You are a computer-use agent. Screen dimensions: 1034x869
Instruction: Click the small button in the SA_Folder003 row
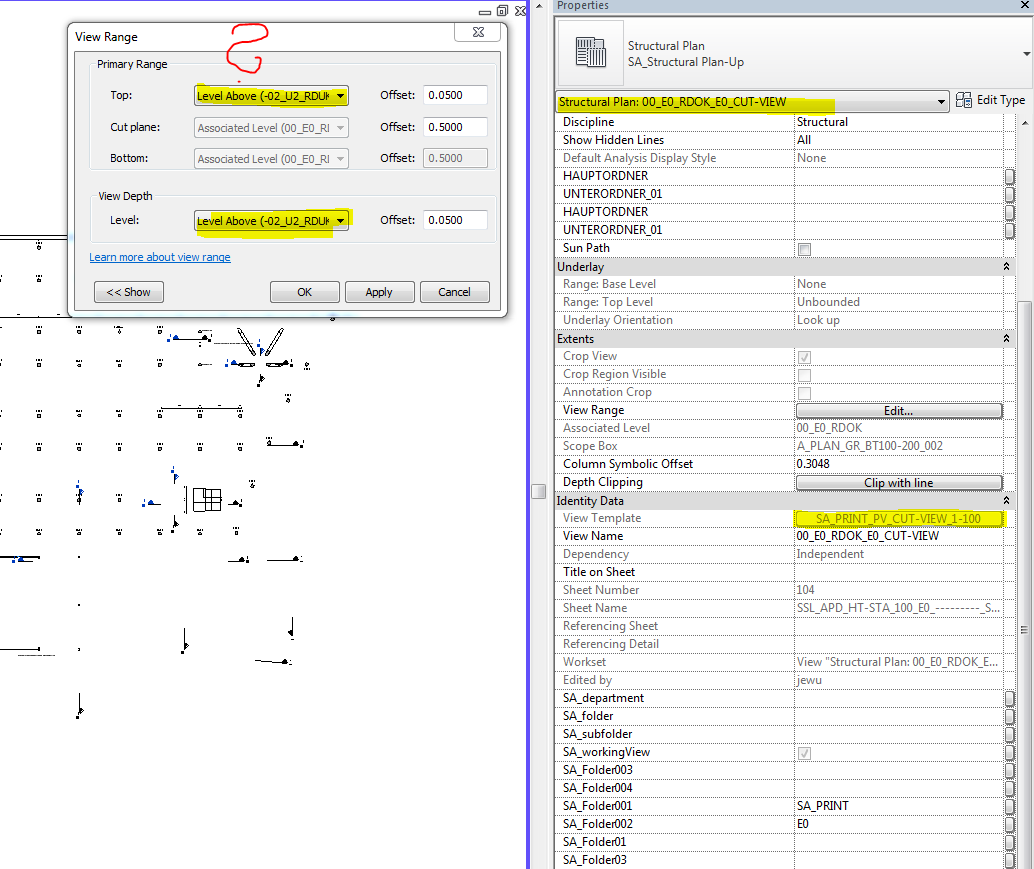[1009, 770]
